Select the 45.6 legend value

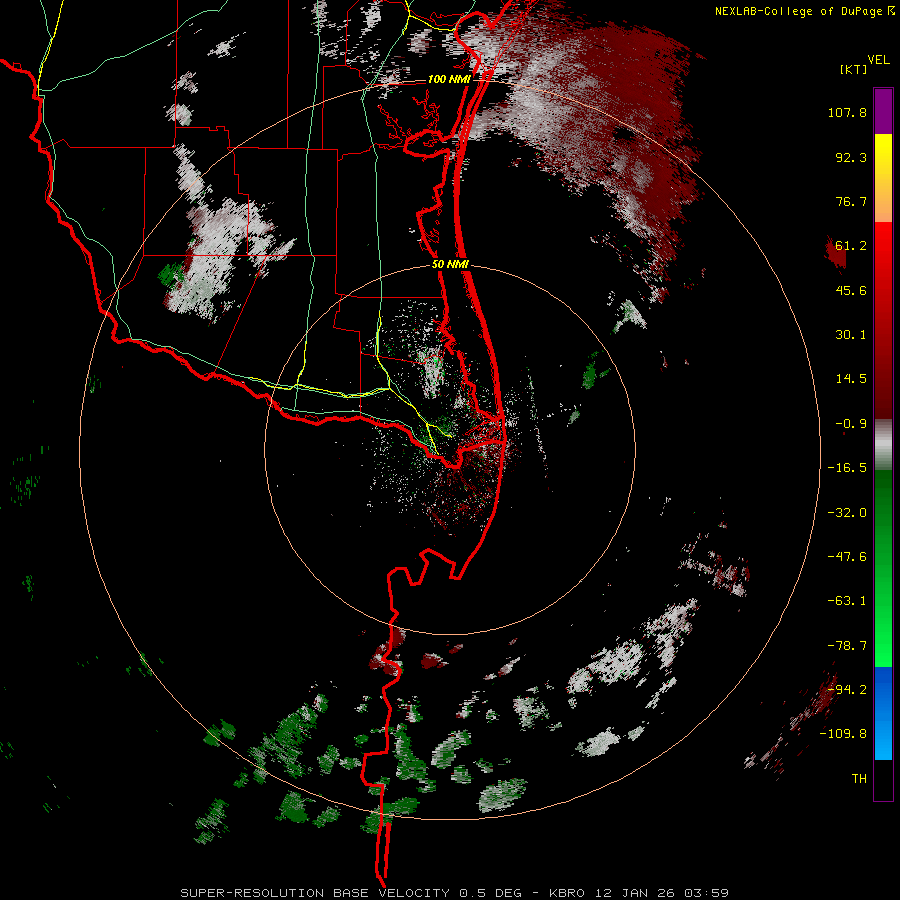(x=851, y=290)
